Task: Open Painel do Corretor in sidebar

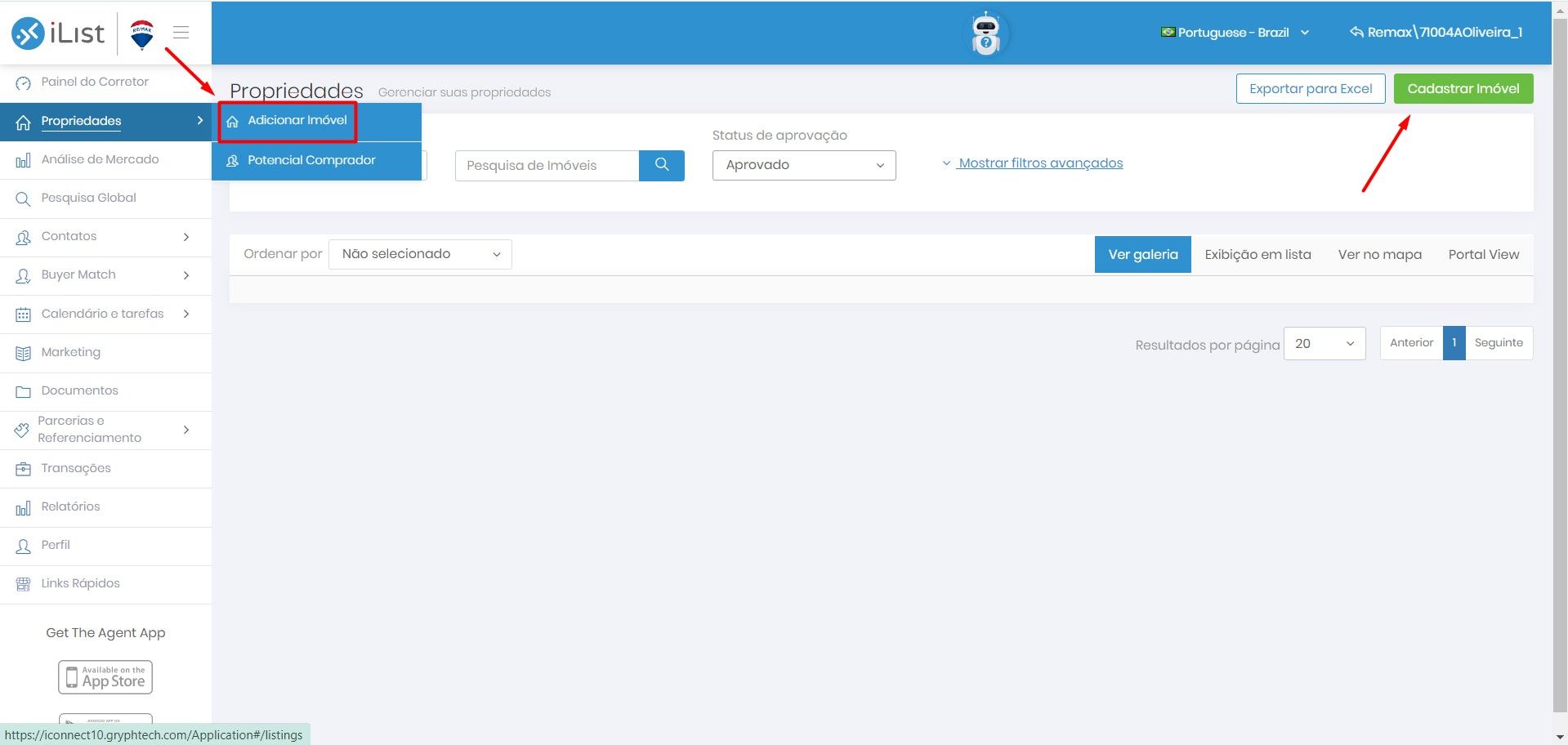Action: pos(106,83)
